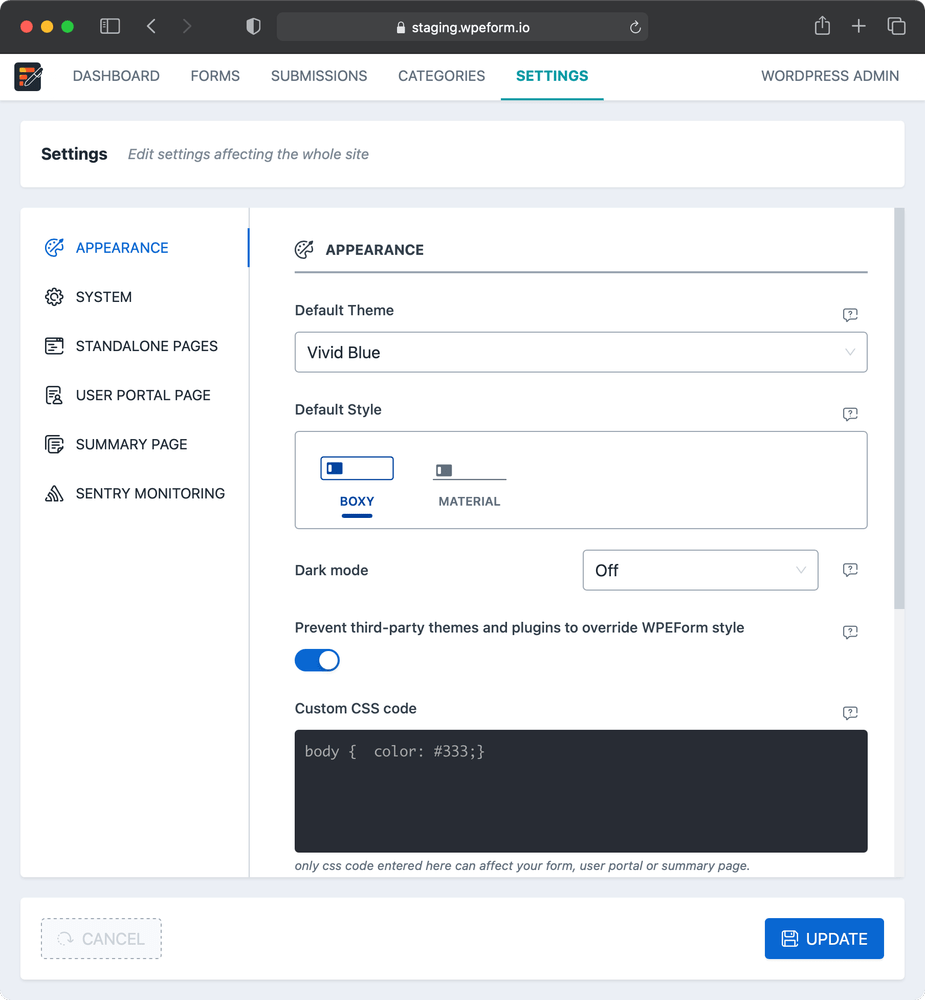925x1000 pixels.
Task: Open the WordPress Admin link
Action: [x=829, y=76]
